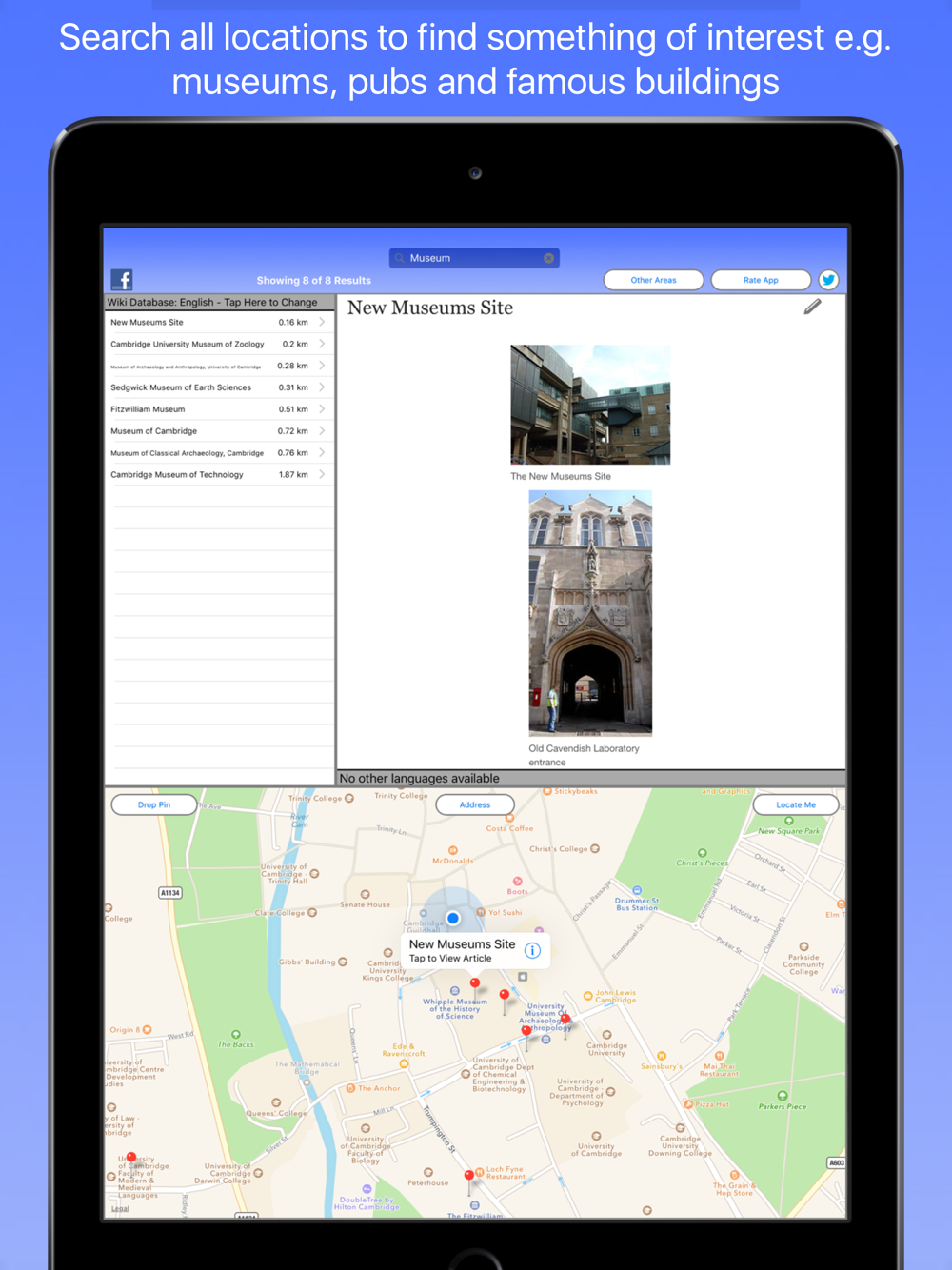Tap the info icon on map callout
This screenshot has width=952, height=1270.
pyautogui.click(x=533, y=950)
